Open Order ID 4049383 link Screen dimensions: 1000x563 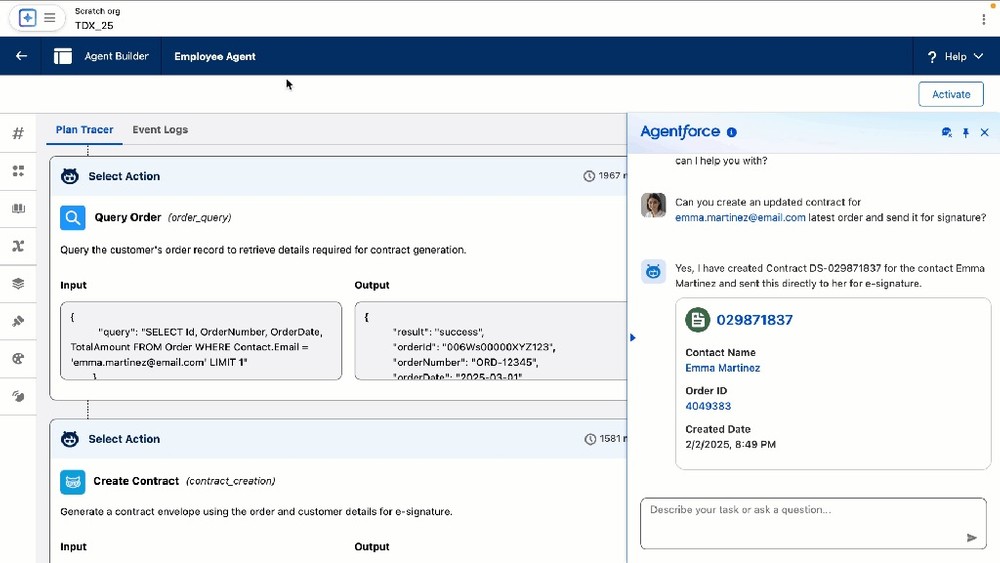(708, 406)
